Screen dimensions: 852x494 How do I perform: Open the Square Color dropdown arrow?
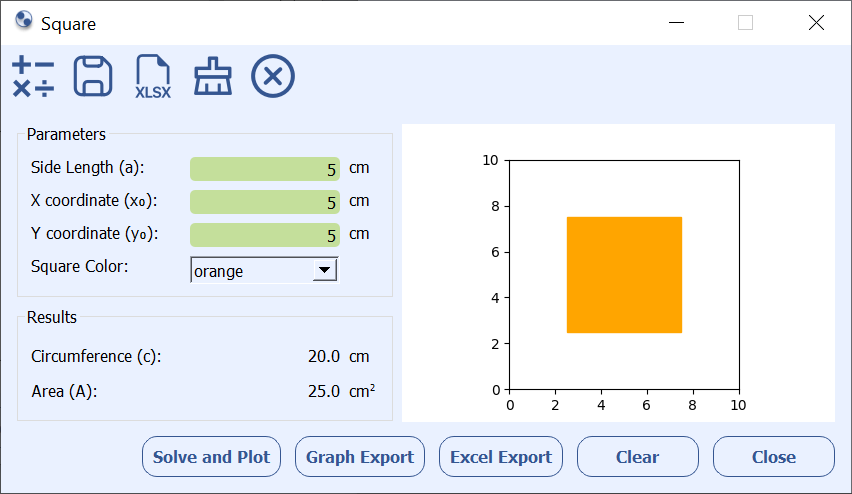click(323, 270)
